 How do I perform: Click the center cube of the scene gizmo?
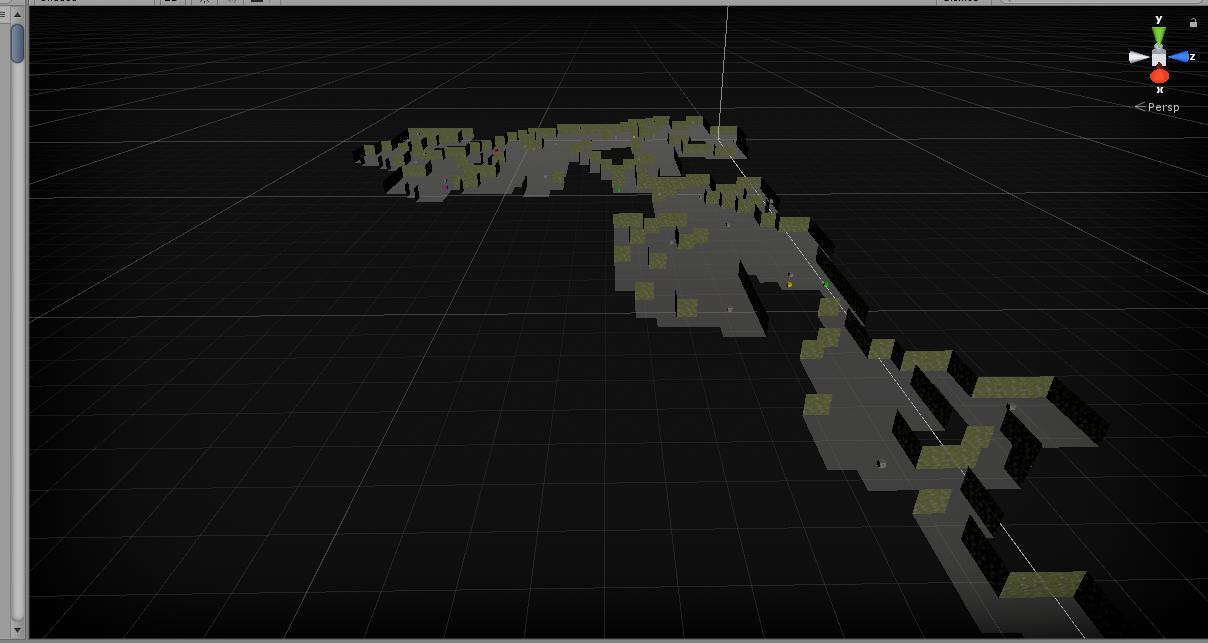[x=1158, y=58]
